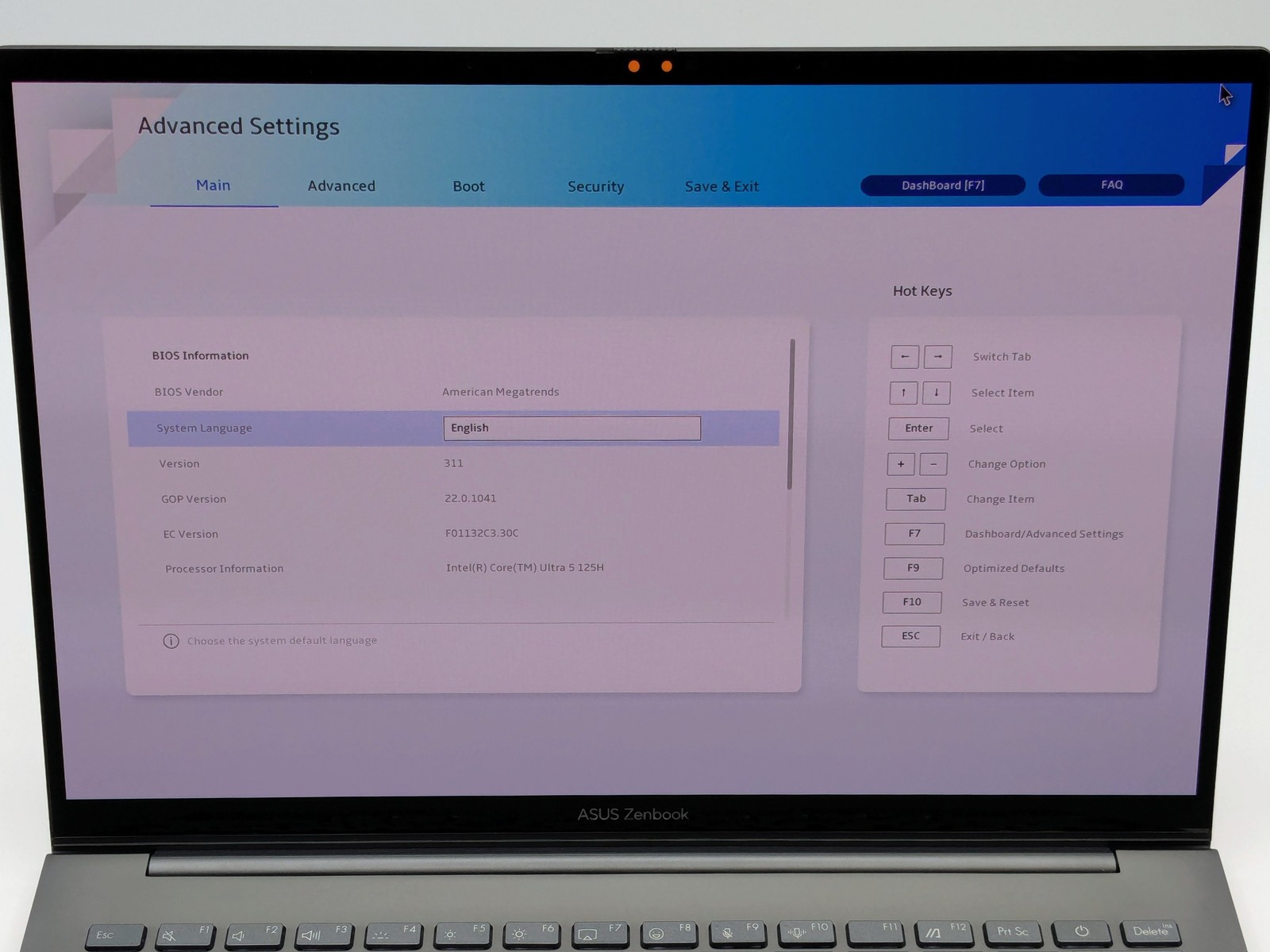Open the Save & Exit tab
This screenshot has height=952, width=1270.
[722, 187]
